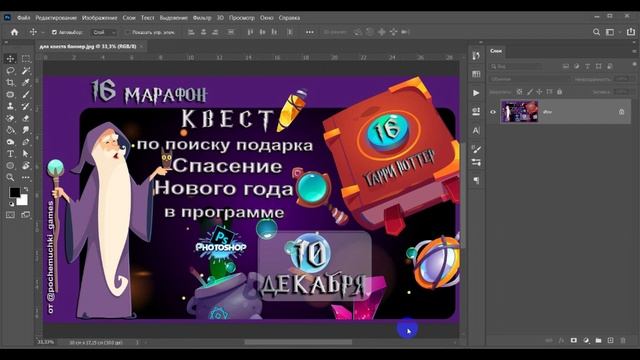
Task: Toggle lock image pixels brush icon
Action: [529, 92]
